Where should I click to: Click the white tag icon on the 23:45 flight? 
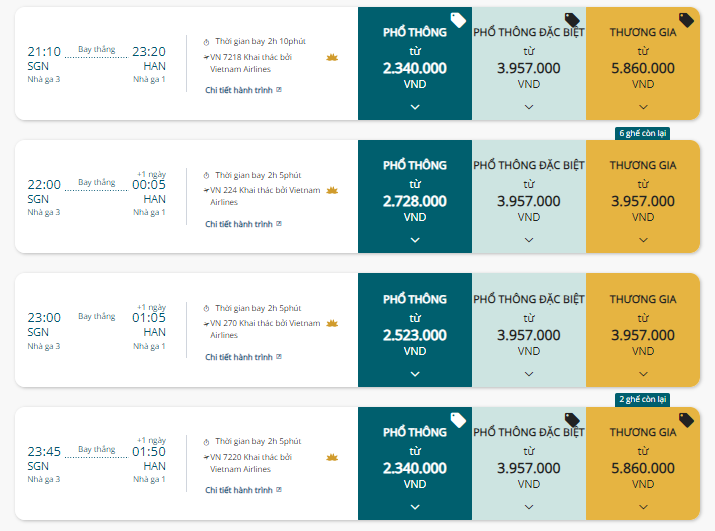coord(458,420)
